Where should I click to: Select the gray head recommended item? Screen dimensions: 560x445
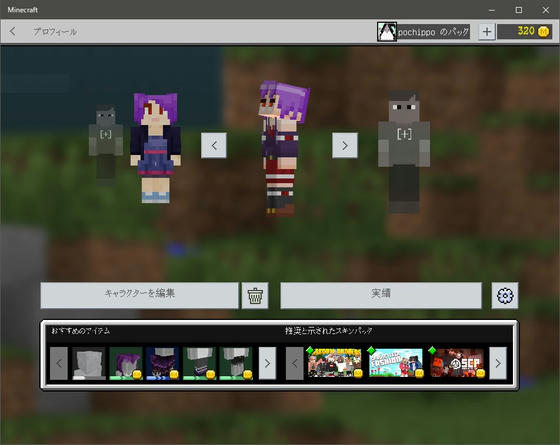tap(89, 363)
